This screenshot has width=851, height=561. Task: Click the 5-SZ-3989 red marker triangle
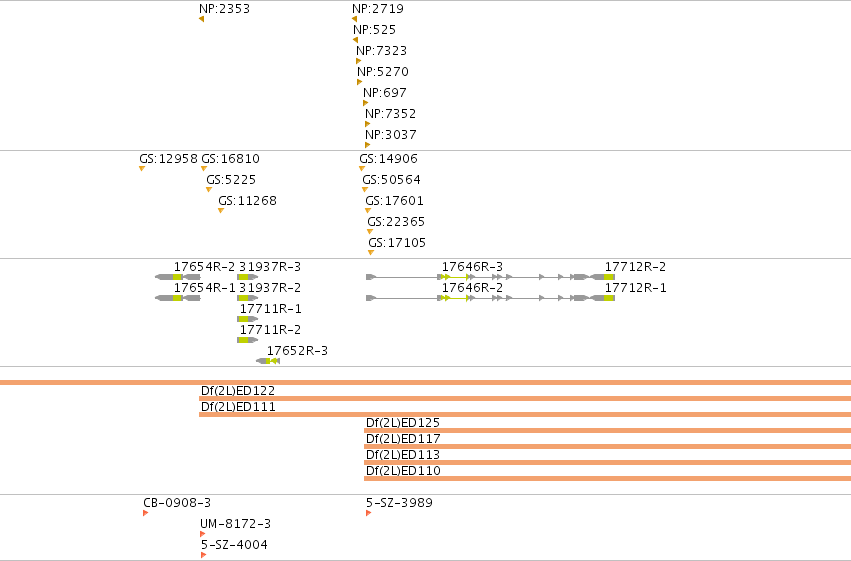[x=369, y=513]
